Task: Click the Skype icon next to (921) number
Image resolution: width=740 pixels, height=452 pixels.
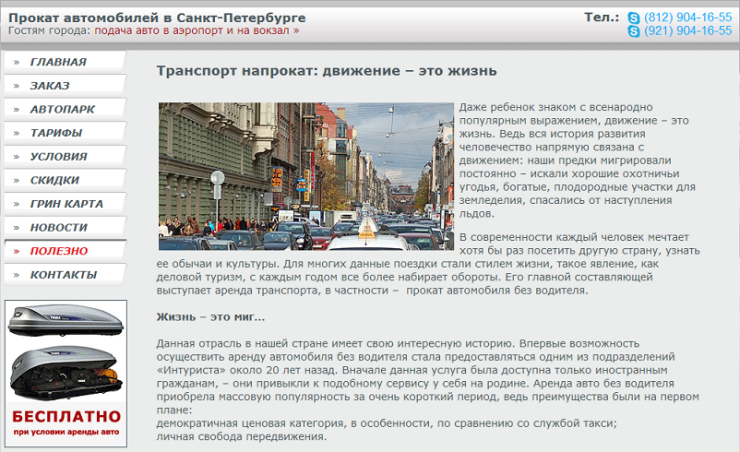Action: [x=633, y=31]
